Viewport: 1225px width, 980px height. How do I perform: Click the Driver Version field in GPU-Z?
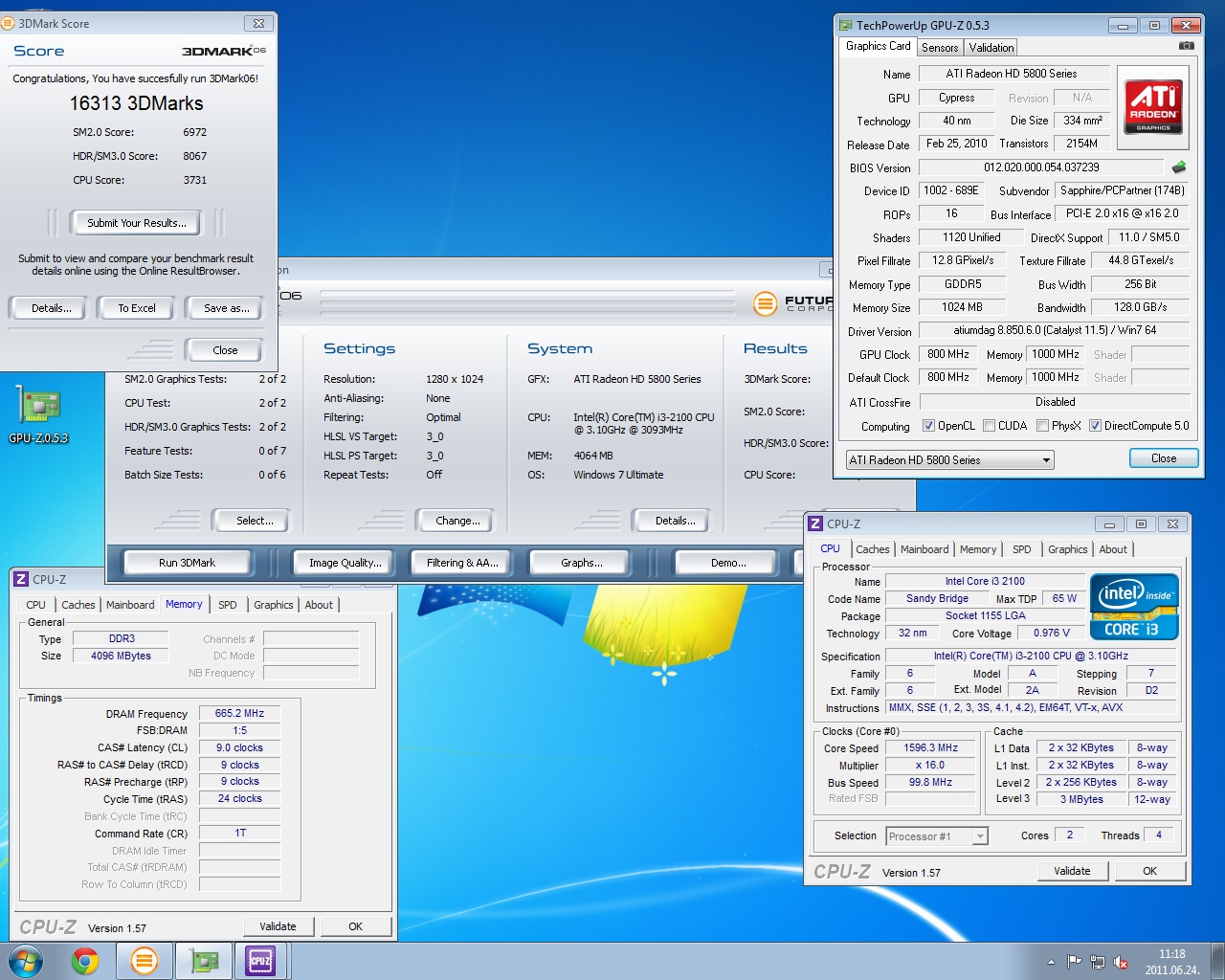1054,330
